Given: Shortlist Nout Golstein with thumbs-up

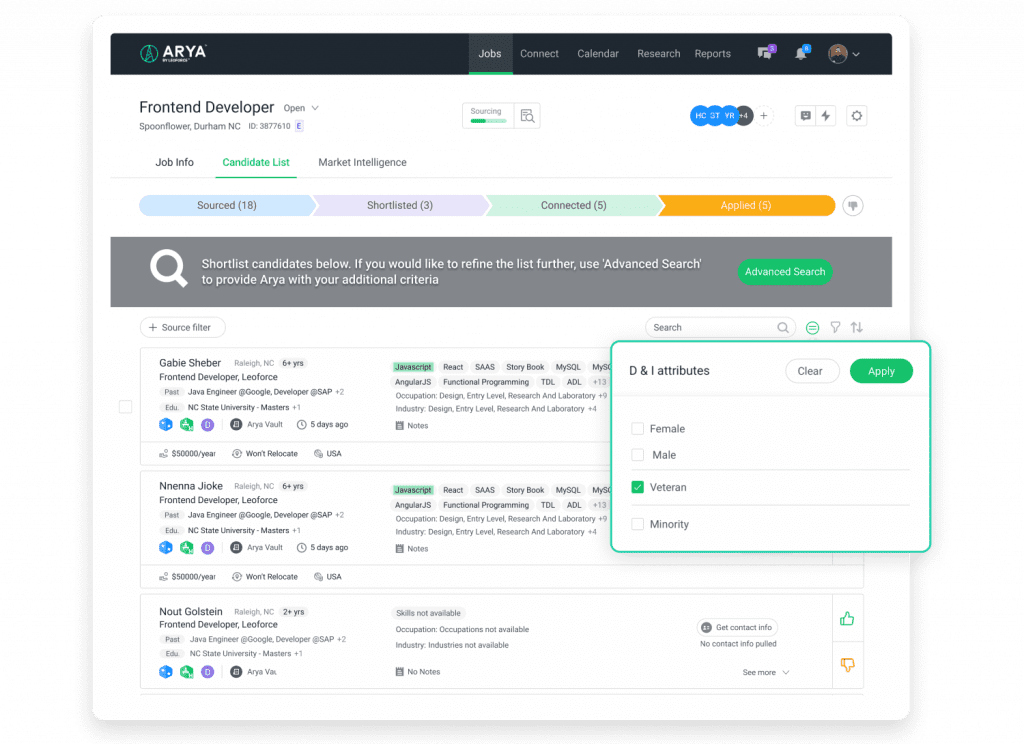Looking at the screenshot, I should coord(847,619).
